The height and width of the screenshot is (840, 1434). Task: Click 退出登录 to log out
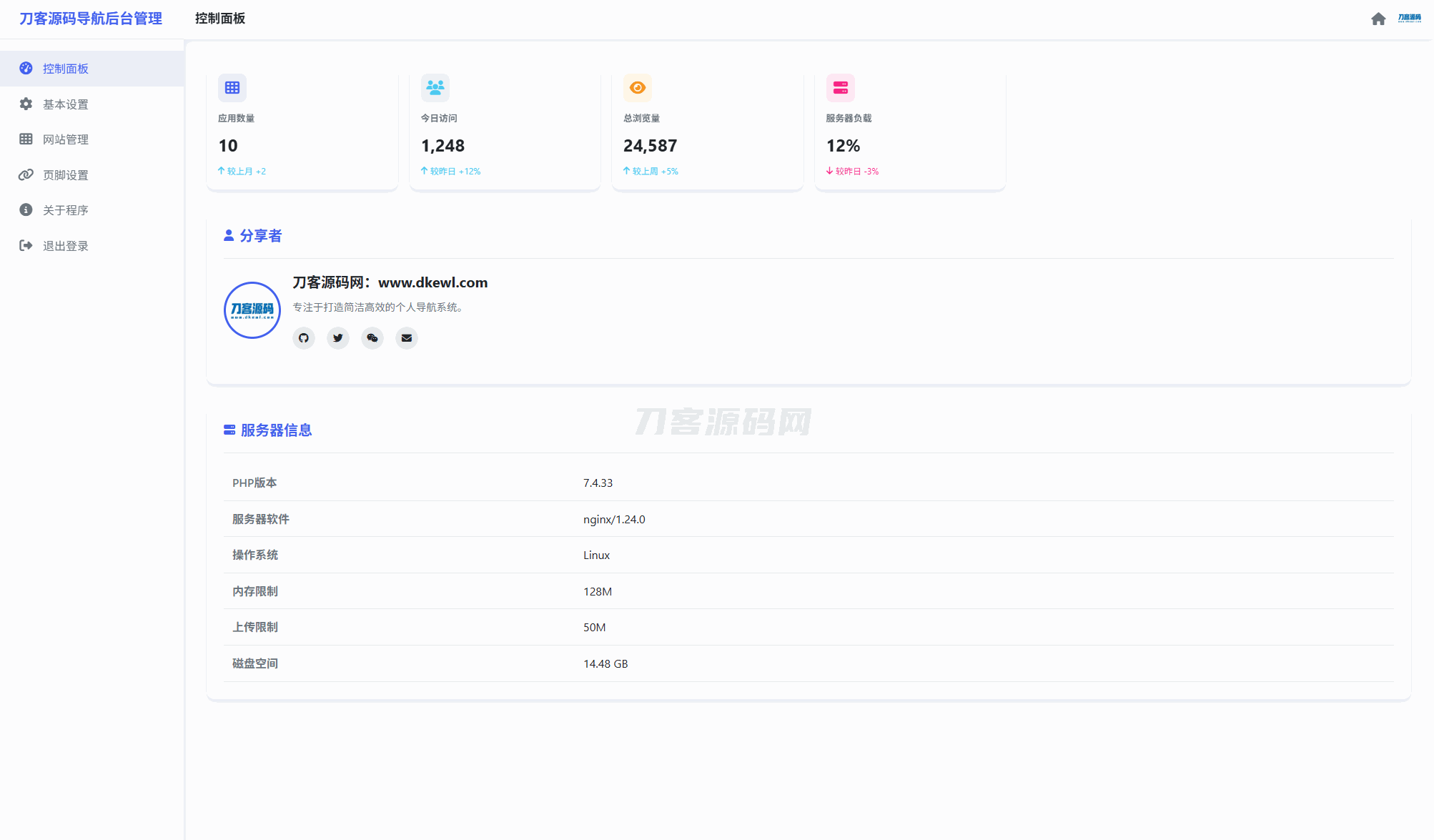click(66, 246)
